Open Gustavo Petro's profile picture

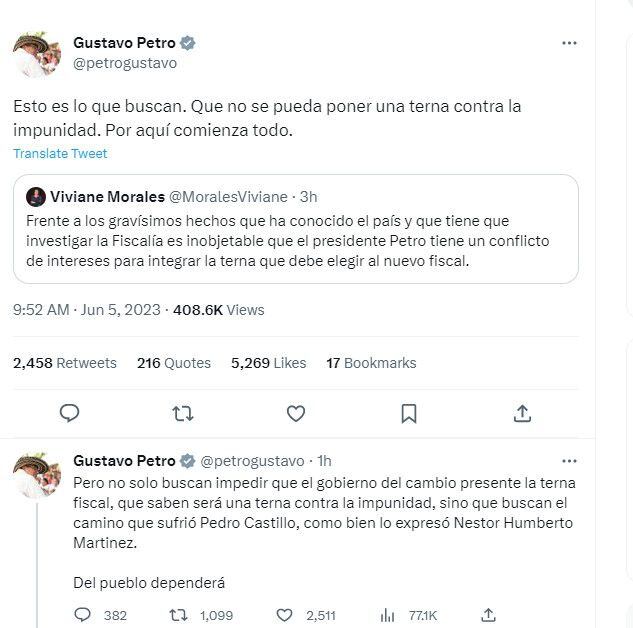point(37,53)
